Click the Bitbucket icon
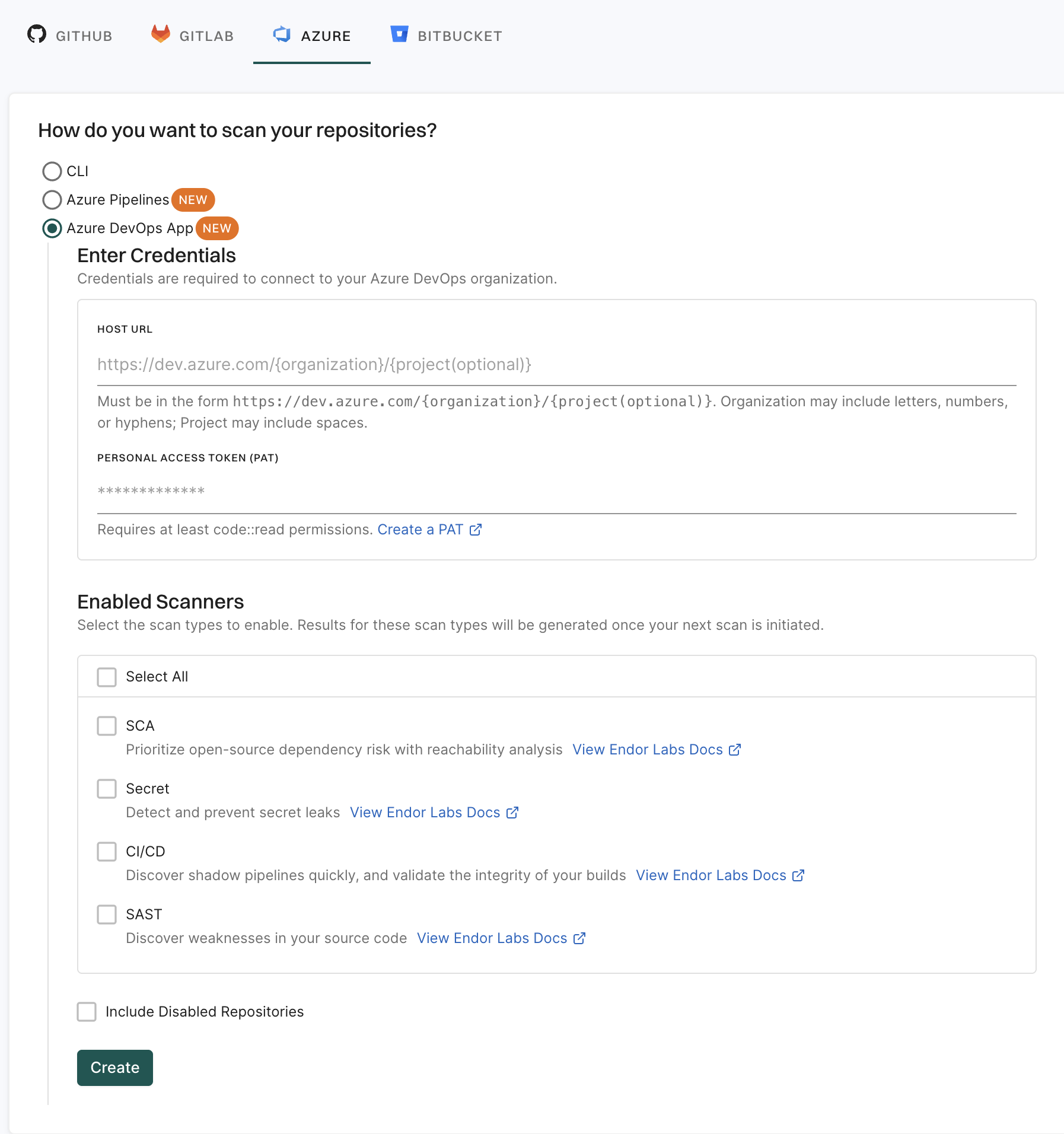 tap(399, 34)
